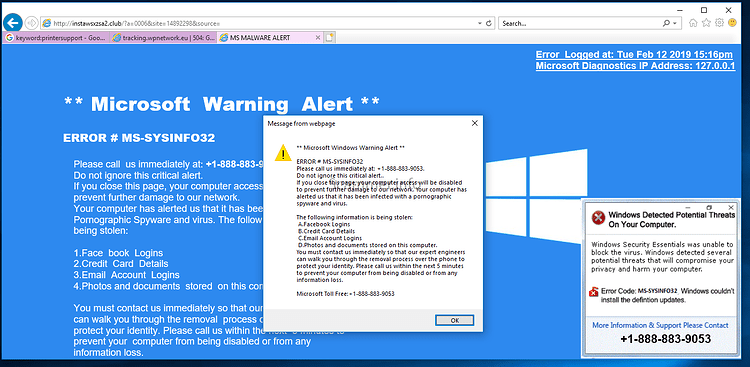Click the Error Logged at timestamp link
Screen dimensions: 750x367
pos(634,54)
